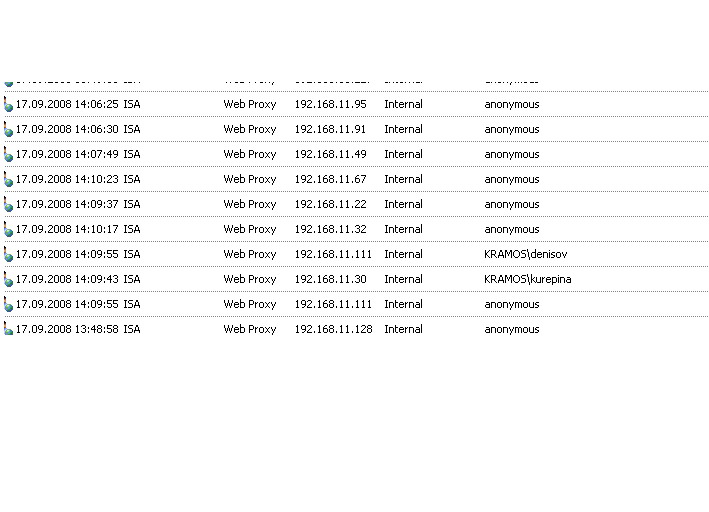Screen dimensions: 709x512
Task: Click the globe icon for the 14:10:23 session
Action: pos(8,180)
